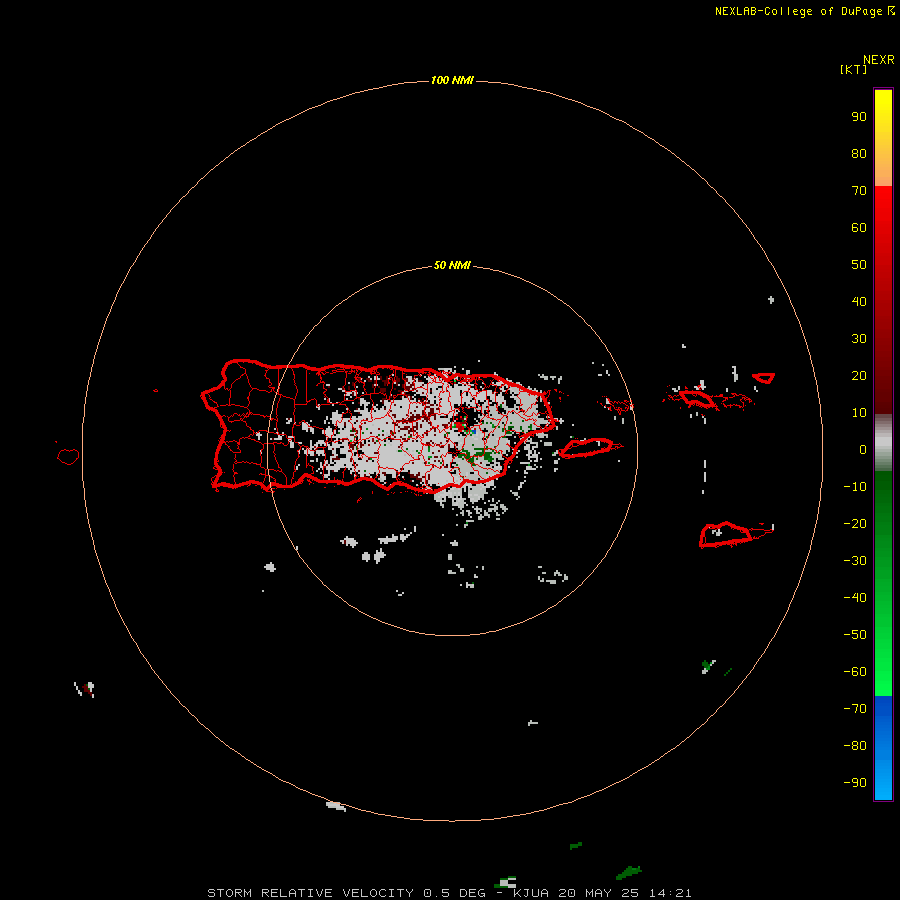Click the -60 value on the velocity scale

855,672
